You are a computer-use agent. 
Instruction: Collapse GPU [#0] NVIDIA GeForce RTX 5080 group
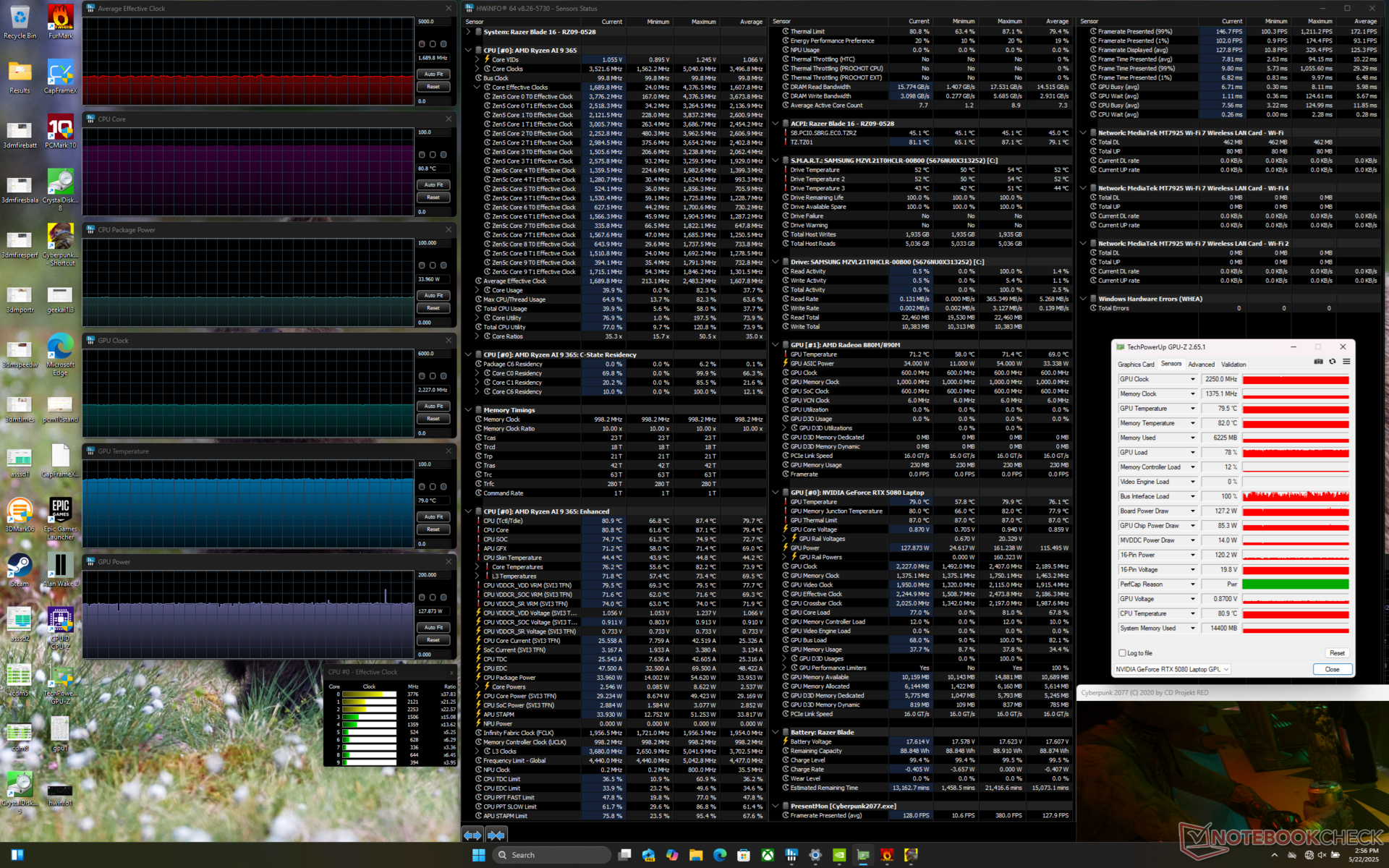coord(776,493)
